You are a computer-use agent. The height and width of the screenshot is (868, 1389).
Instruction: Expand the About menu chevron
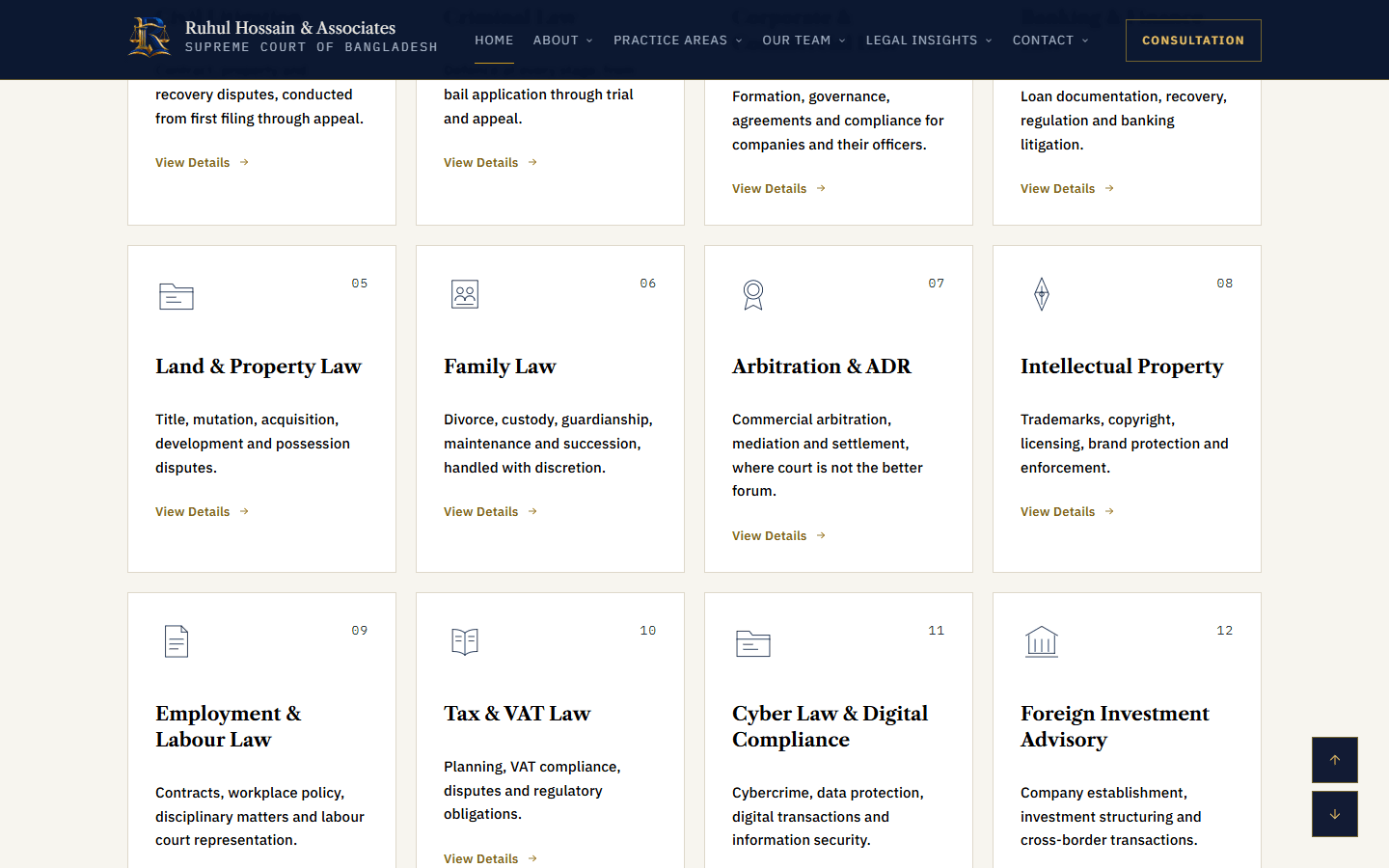(x=589, y=41)
